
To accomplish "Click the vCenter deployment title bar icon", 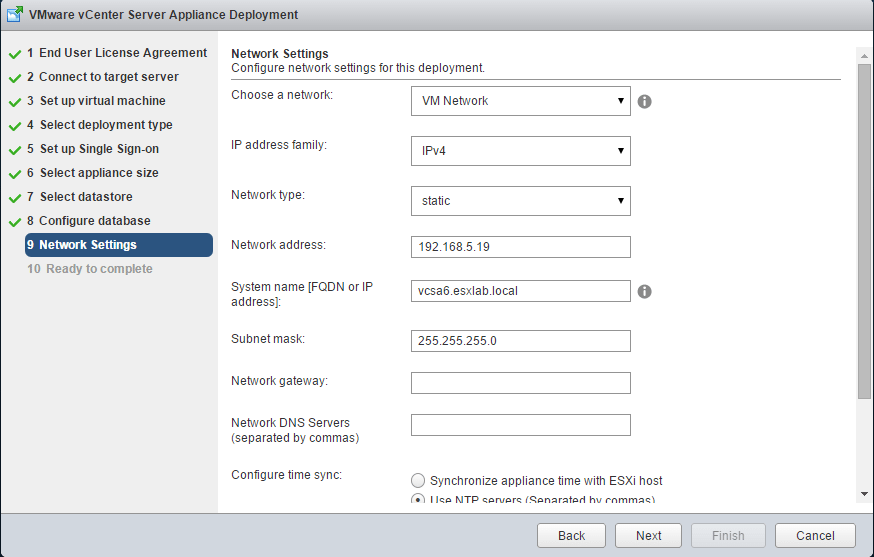I will tap(15, 14).
